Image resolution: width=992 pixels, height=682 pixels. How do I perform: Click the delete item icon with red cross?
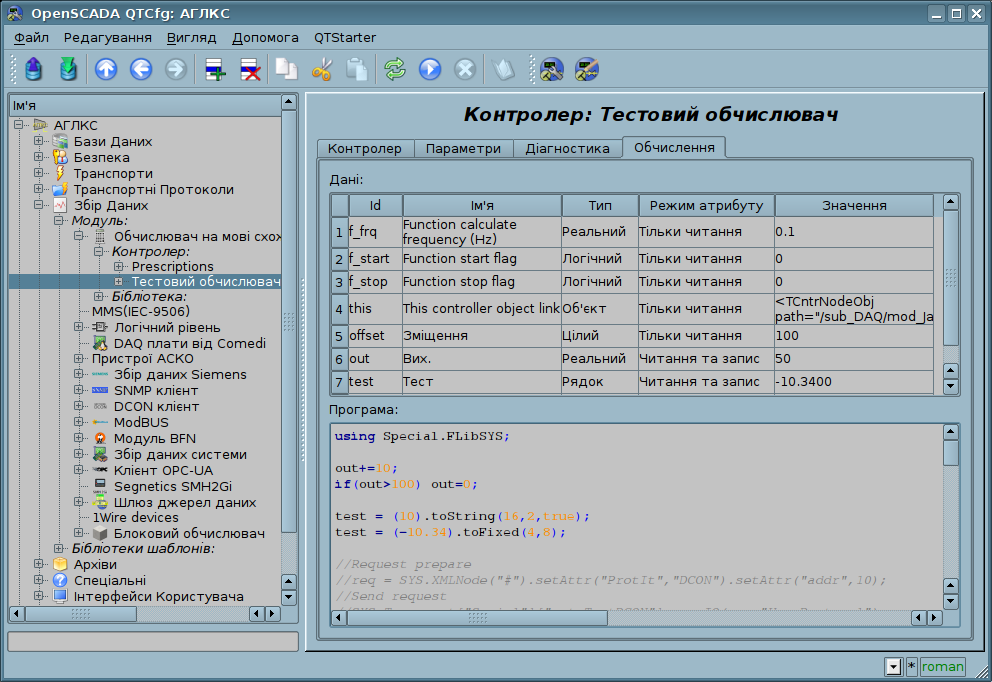[x=250, y=69]
